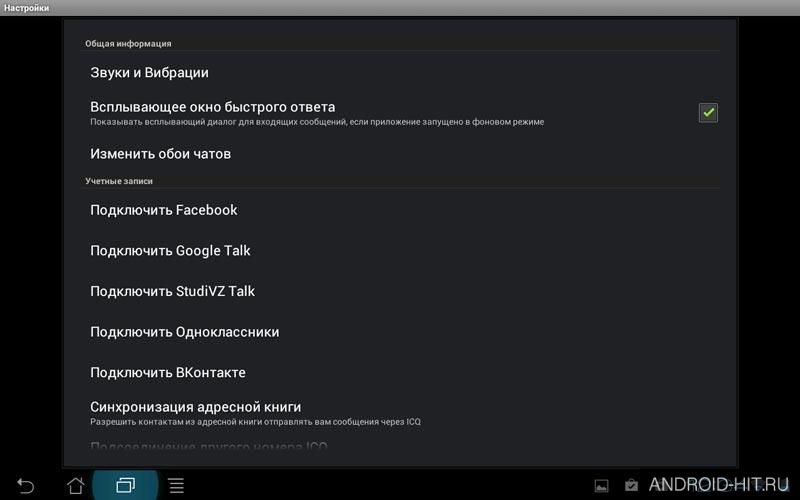Toggle the Всплывающее окно быстрого ответа checkbox
The image size is (800, 500).
coord(708,112)
